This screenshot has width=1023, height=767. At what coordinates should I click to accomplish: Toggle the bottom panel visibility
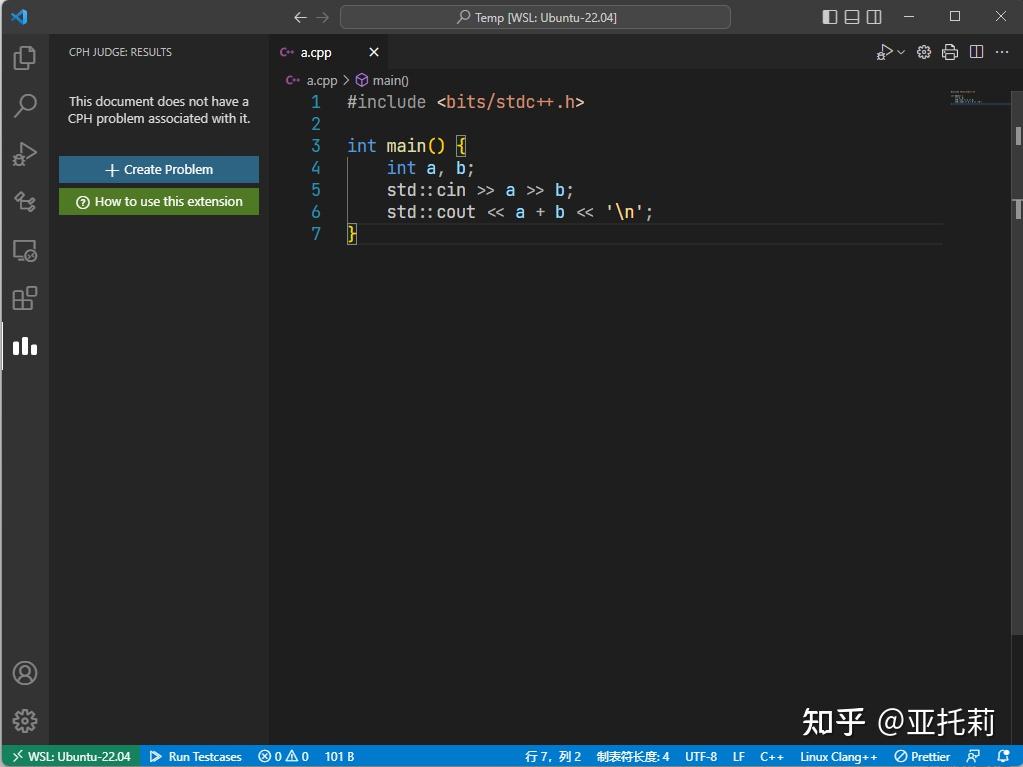coord(852,17)
